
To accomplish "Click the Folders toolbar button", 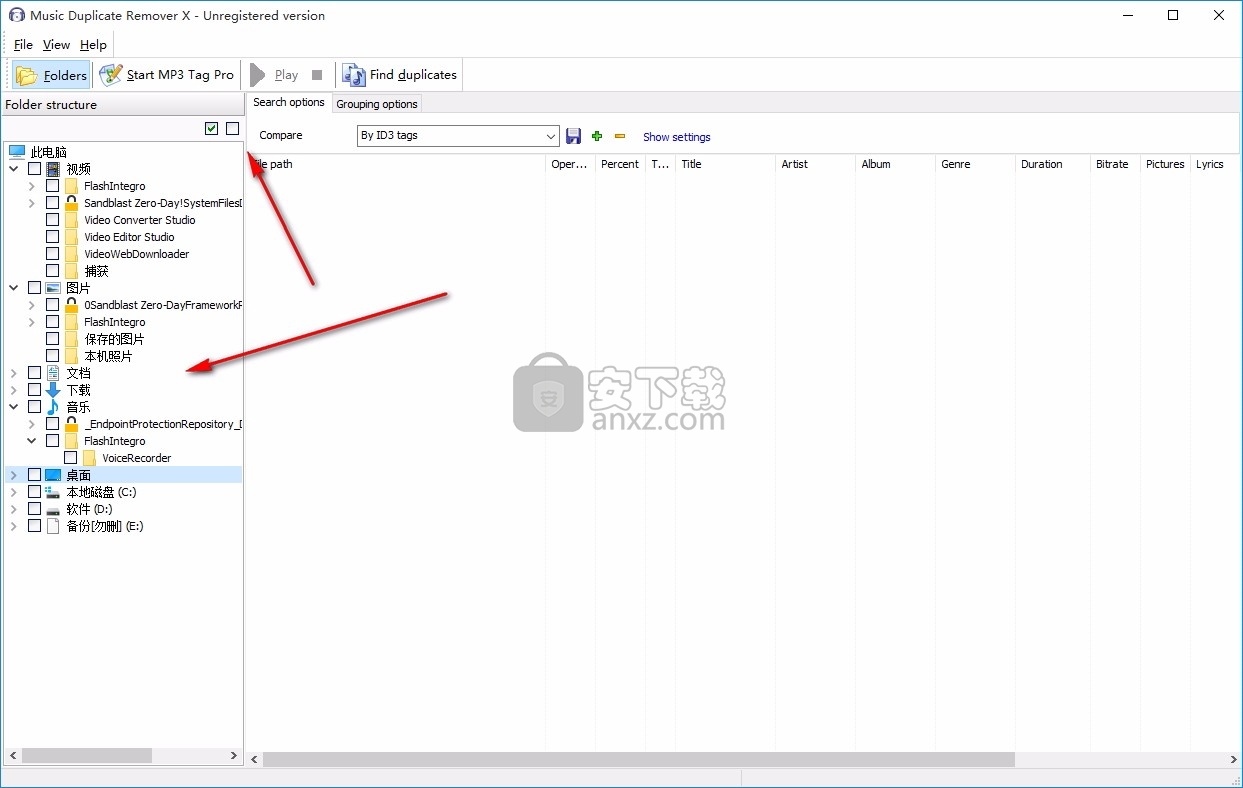I will click(51, 75).
